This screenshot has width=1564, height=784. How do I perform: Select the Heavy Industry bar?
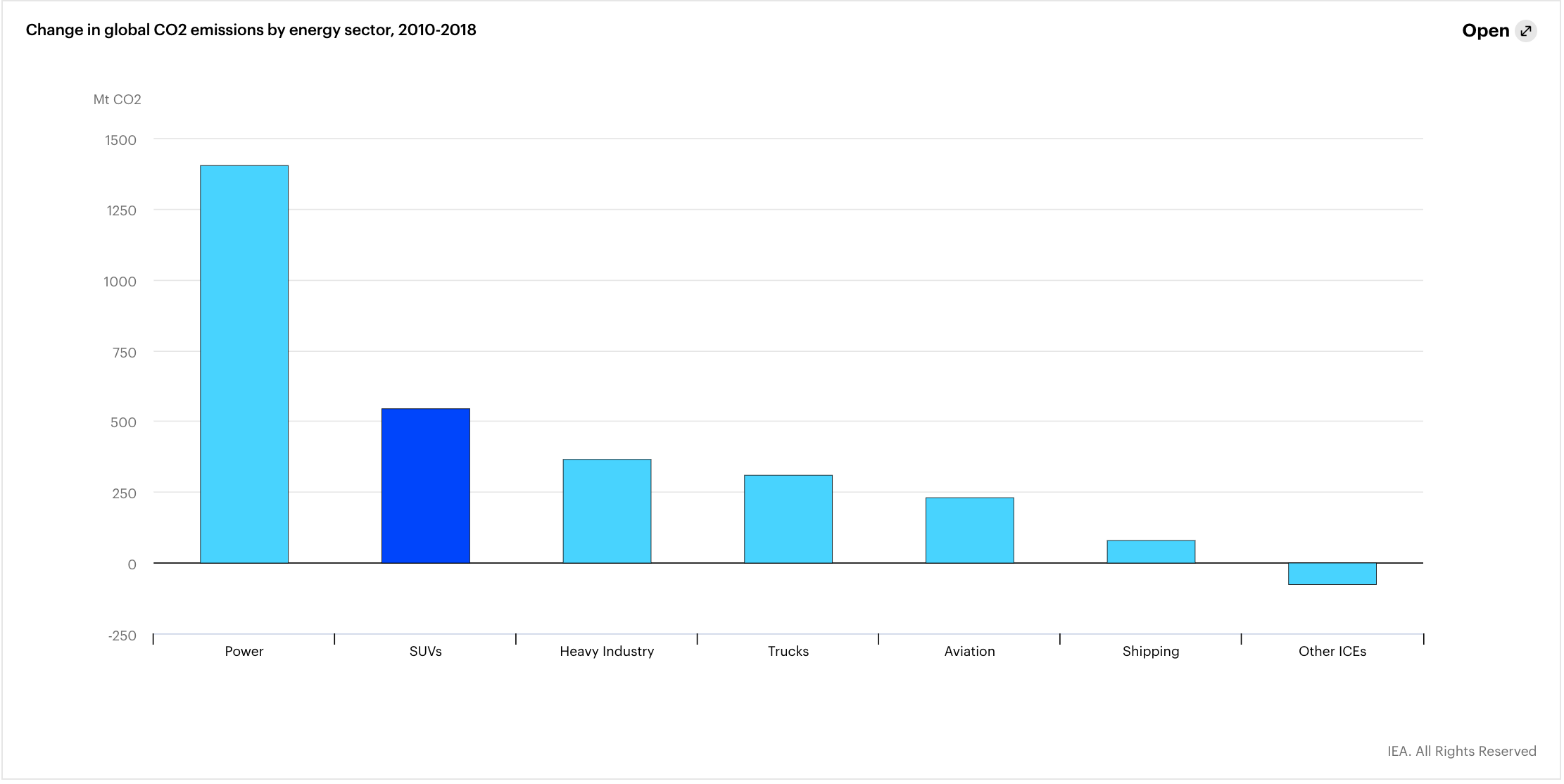coord(607,511)
